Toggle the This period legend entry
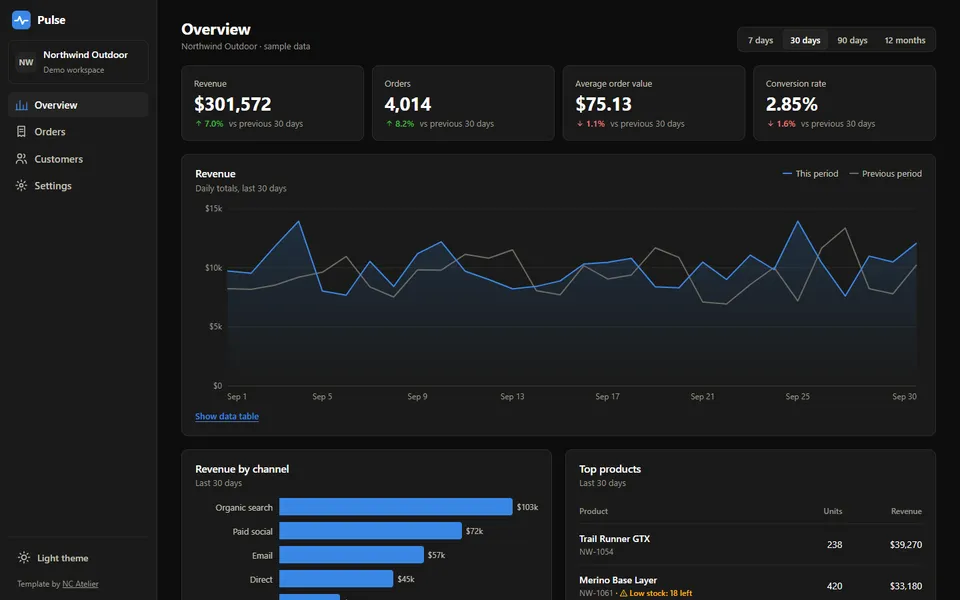960x600 pixels. pyautogui.click(x=811, y=174)
